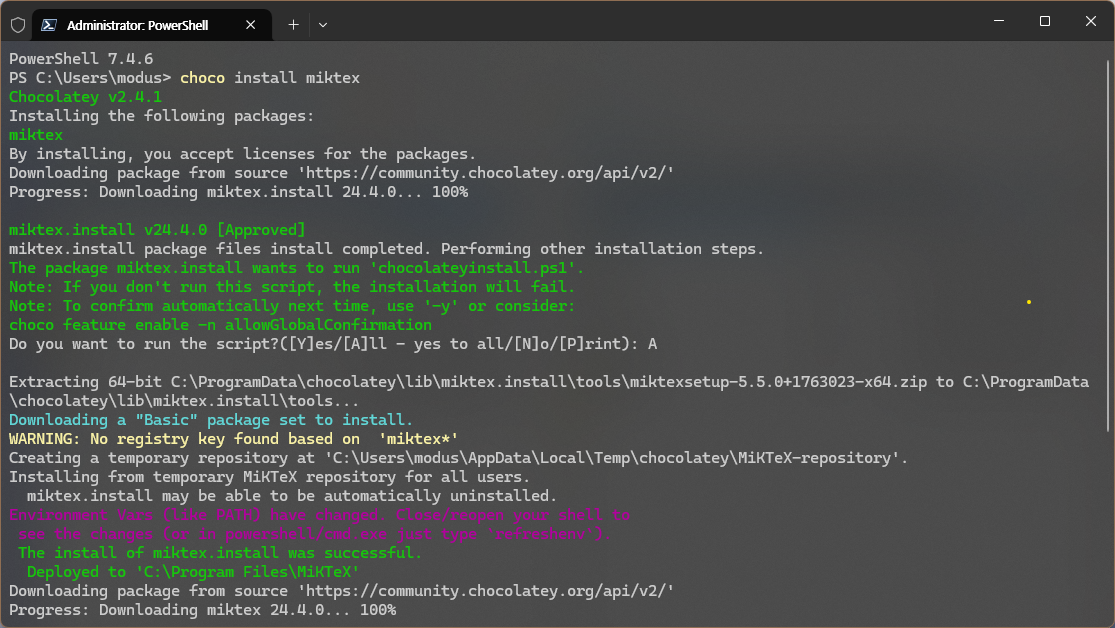Open a new tab with the plus button

pyautogui.click(x=293, y=25)
